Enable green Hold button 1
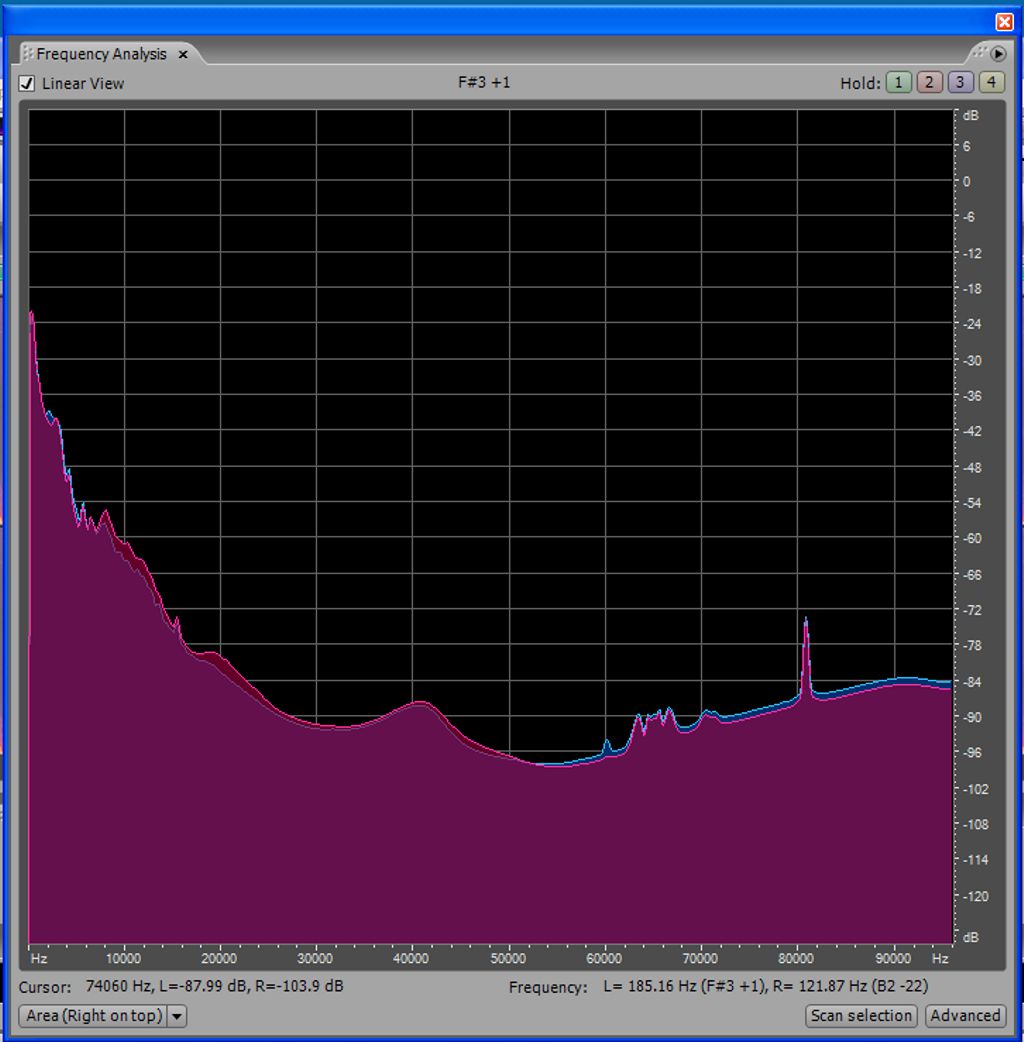 coord(898,83)
